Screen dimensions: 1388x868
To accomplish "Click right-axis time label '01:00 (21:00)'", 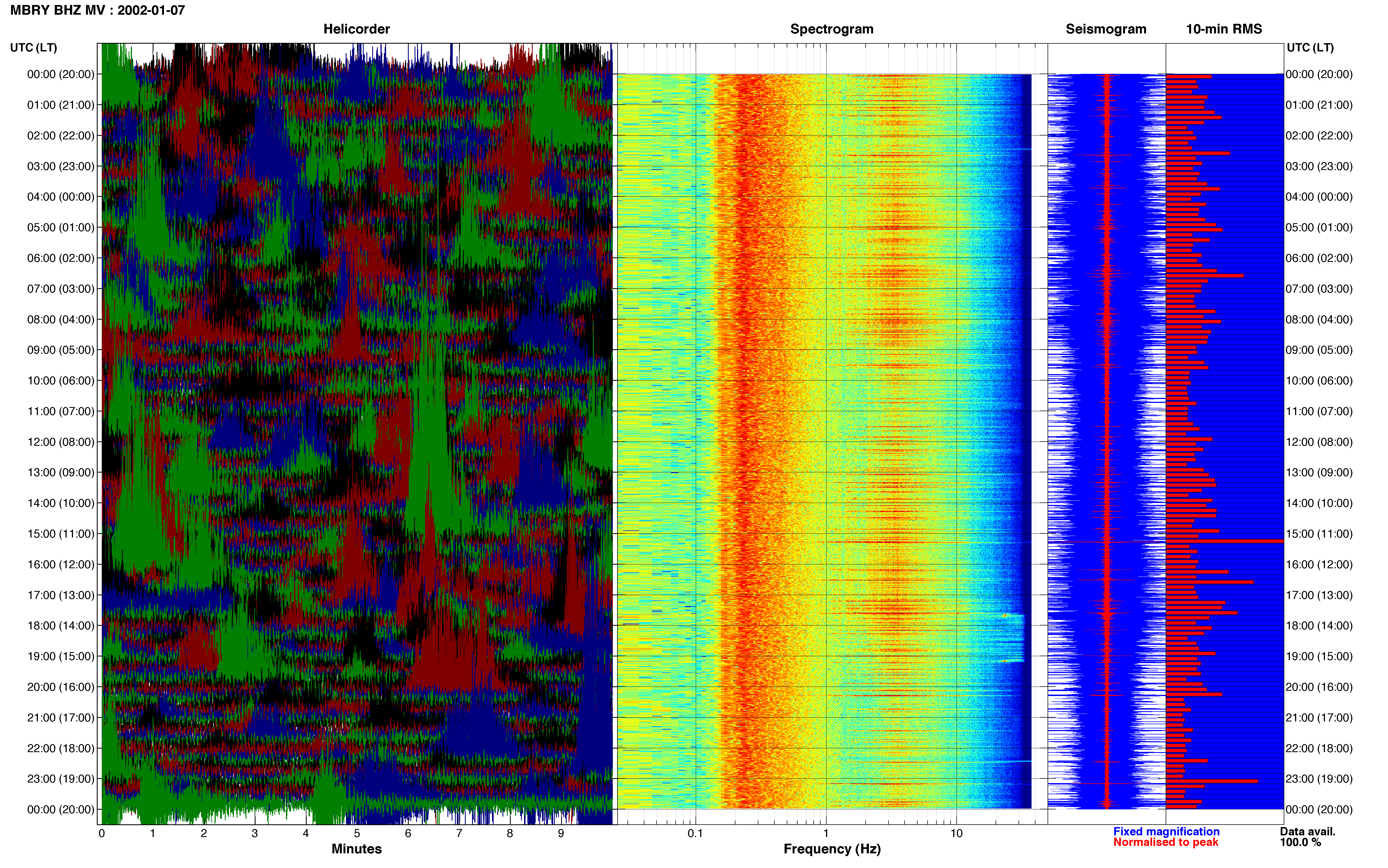I will tap(1319, 105).
